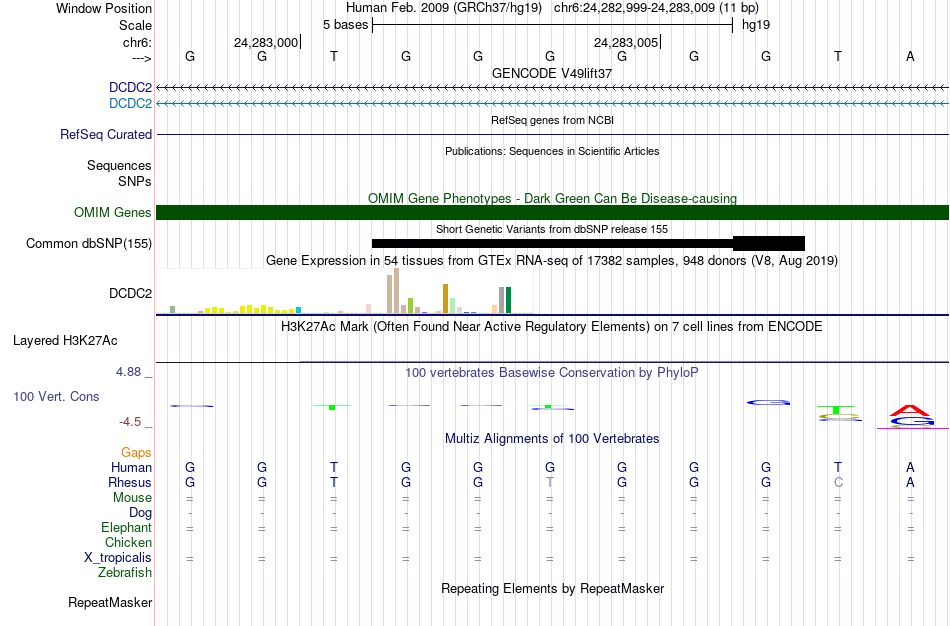The height and width of the screenshot is (626, 950).
Task: Select the chr6: ruler label
Action: pyautogui.click(x=137, y=42)
